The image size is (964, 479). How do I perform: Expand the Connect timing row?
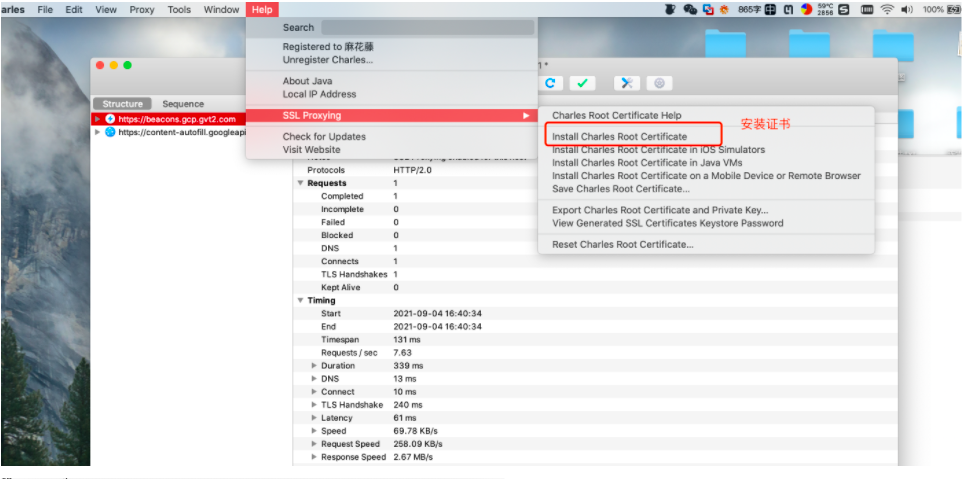tap(314, 392)
